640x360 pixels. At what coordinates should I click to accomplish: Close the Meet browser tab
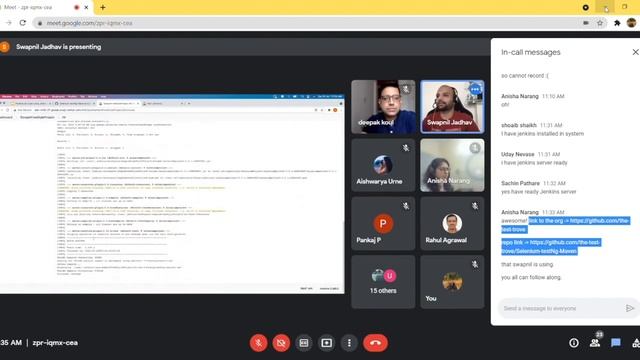click(86, 7)
